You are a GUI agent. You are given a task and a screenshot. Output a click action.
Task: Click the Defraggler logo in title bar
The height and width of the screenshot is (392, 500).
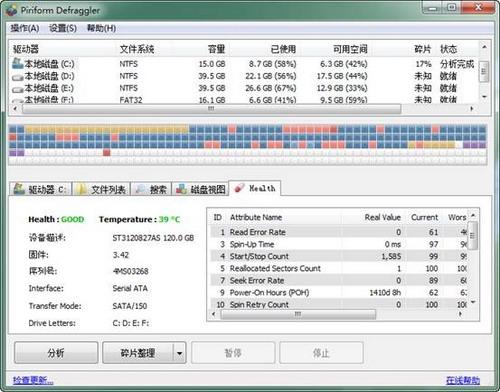(x=11, y=10)
